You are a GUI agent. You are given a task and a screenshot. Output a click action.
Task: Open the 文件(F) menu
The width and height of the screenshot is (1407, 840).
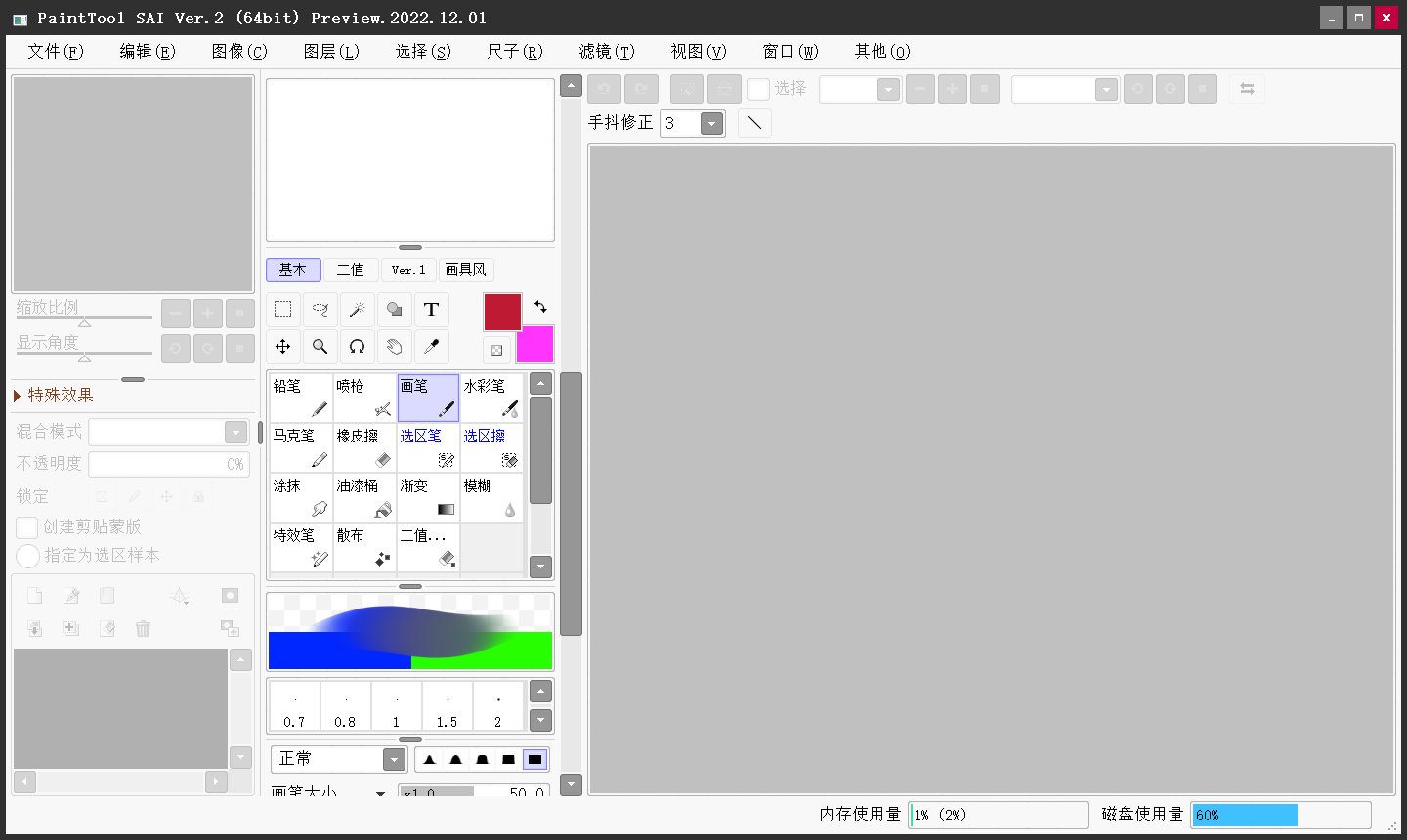point(56,51)
